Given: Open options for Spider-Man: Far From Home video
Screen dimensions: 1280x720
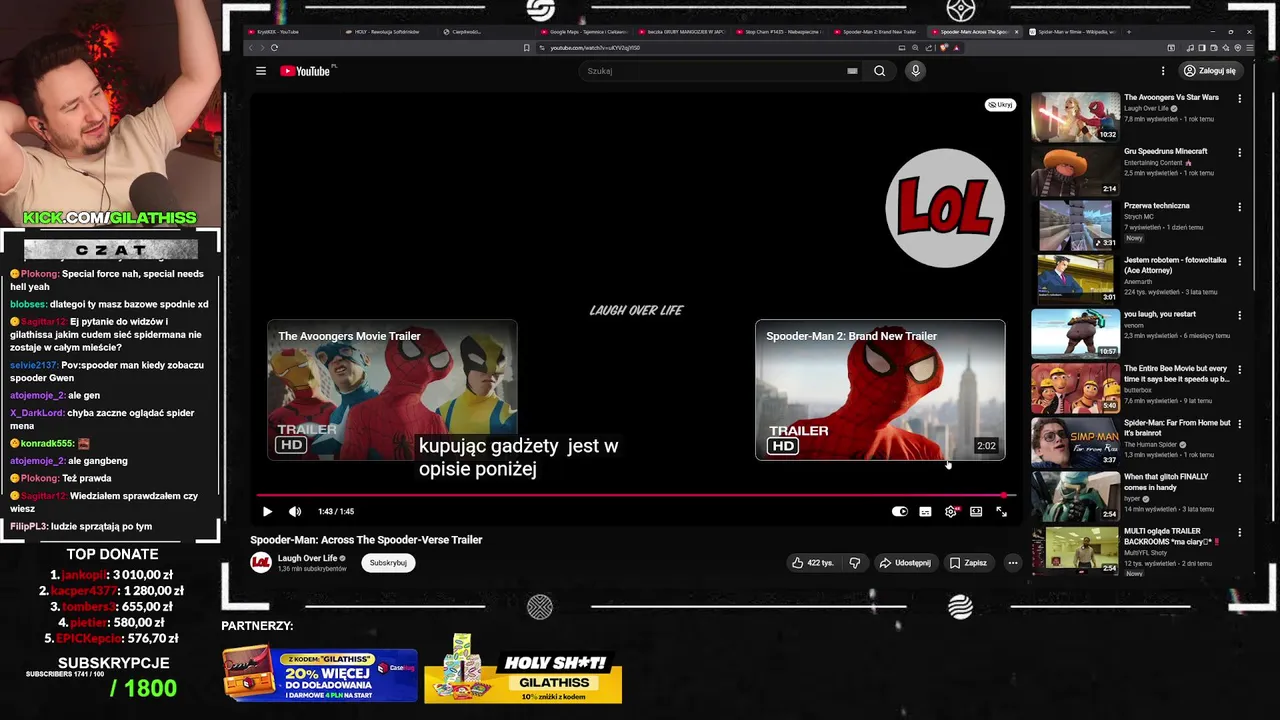Looking at the screenshot, I should pyautogui.click(x=1239, y=424).
